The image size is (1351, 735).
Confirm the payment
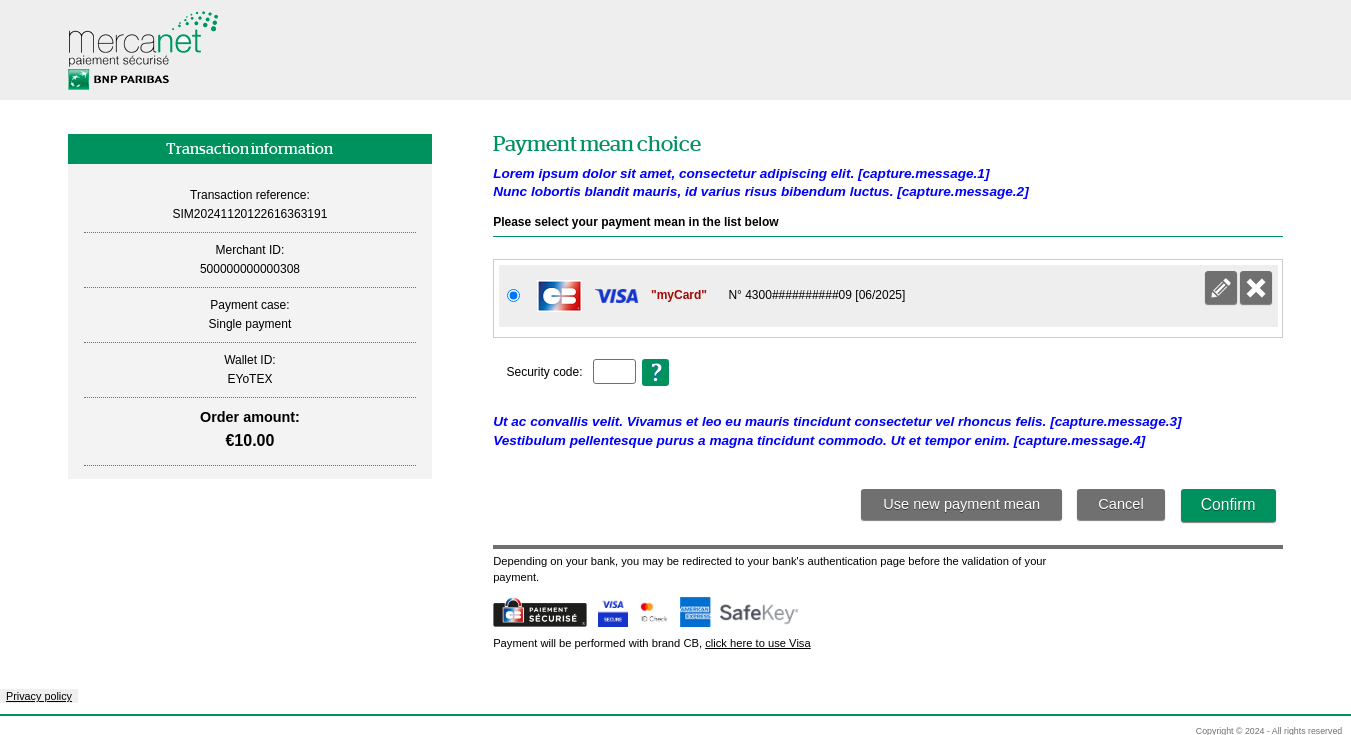pos(1228,505)
